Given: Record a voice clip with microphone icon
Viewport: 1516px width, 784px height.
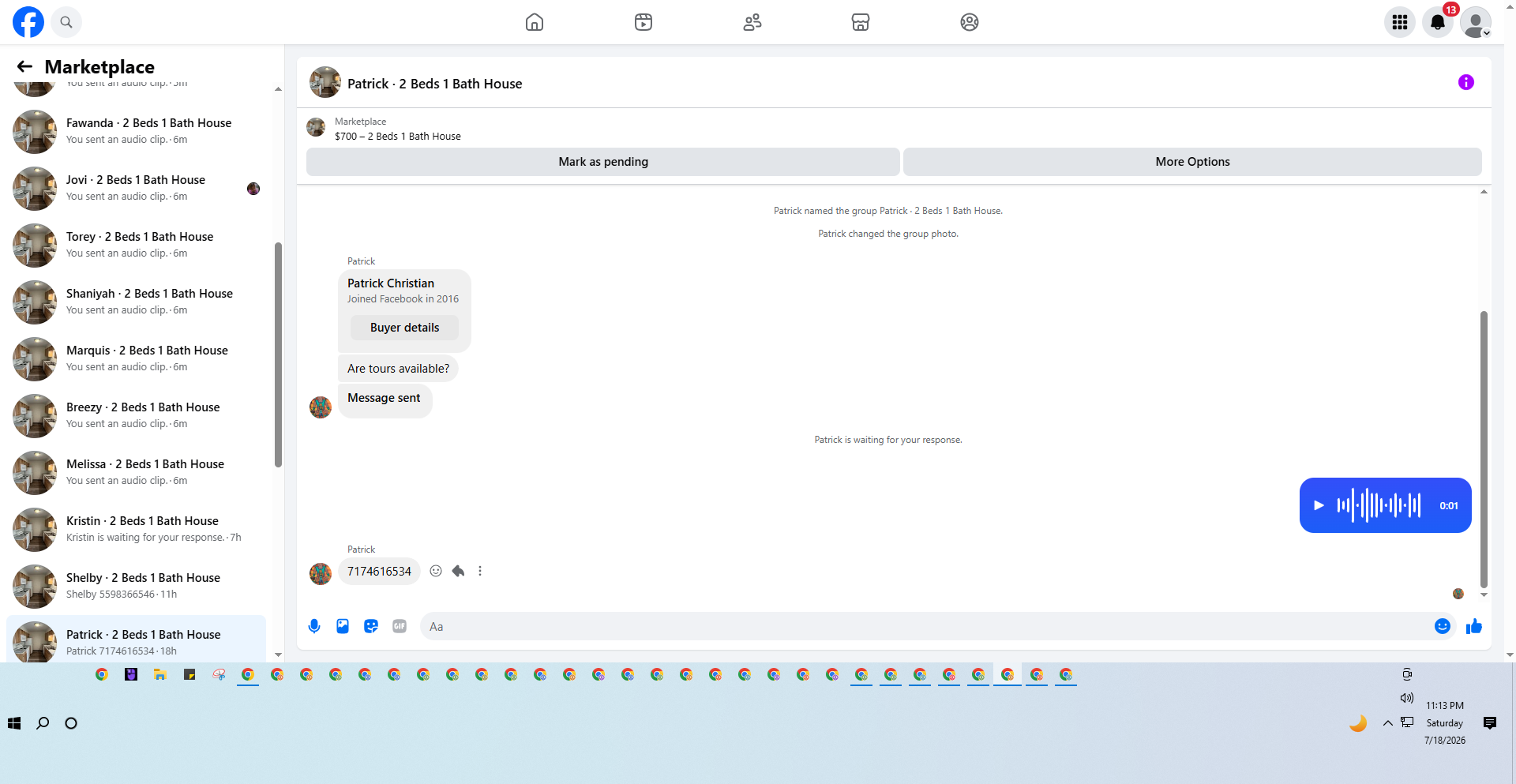Looking at the screenshot, I should [x=314, y=626].
